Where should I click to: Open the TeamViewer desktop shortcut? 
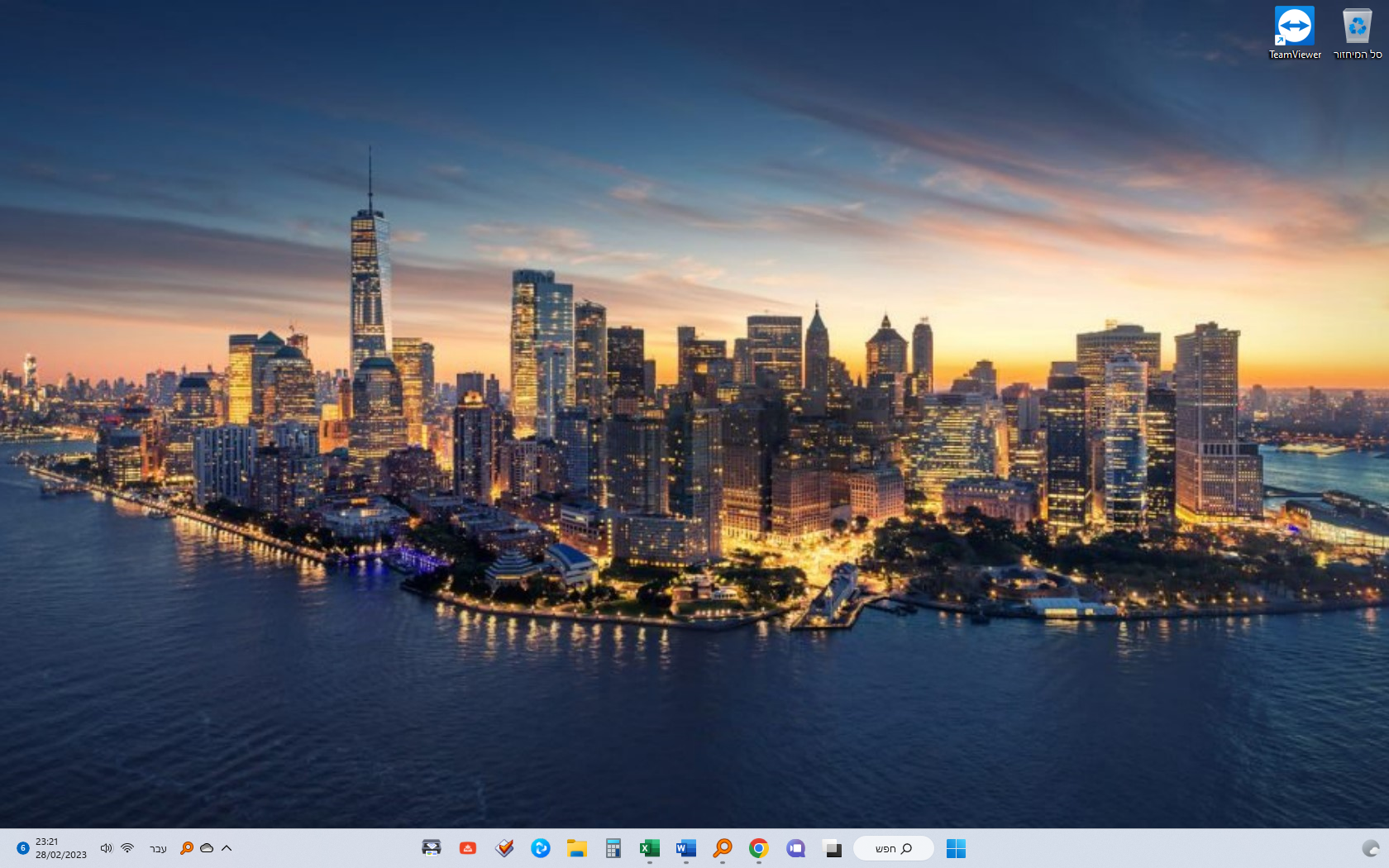pos(1295,33)
